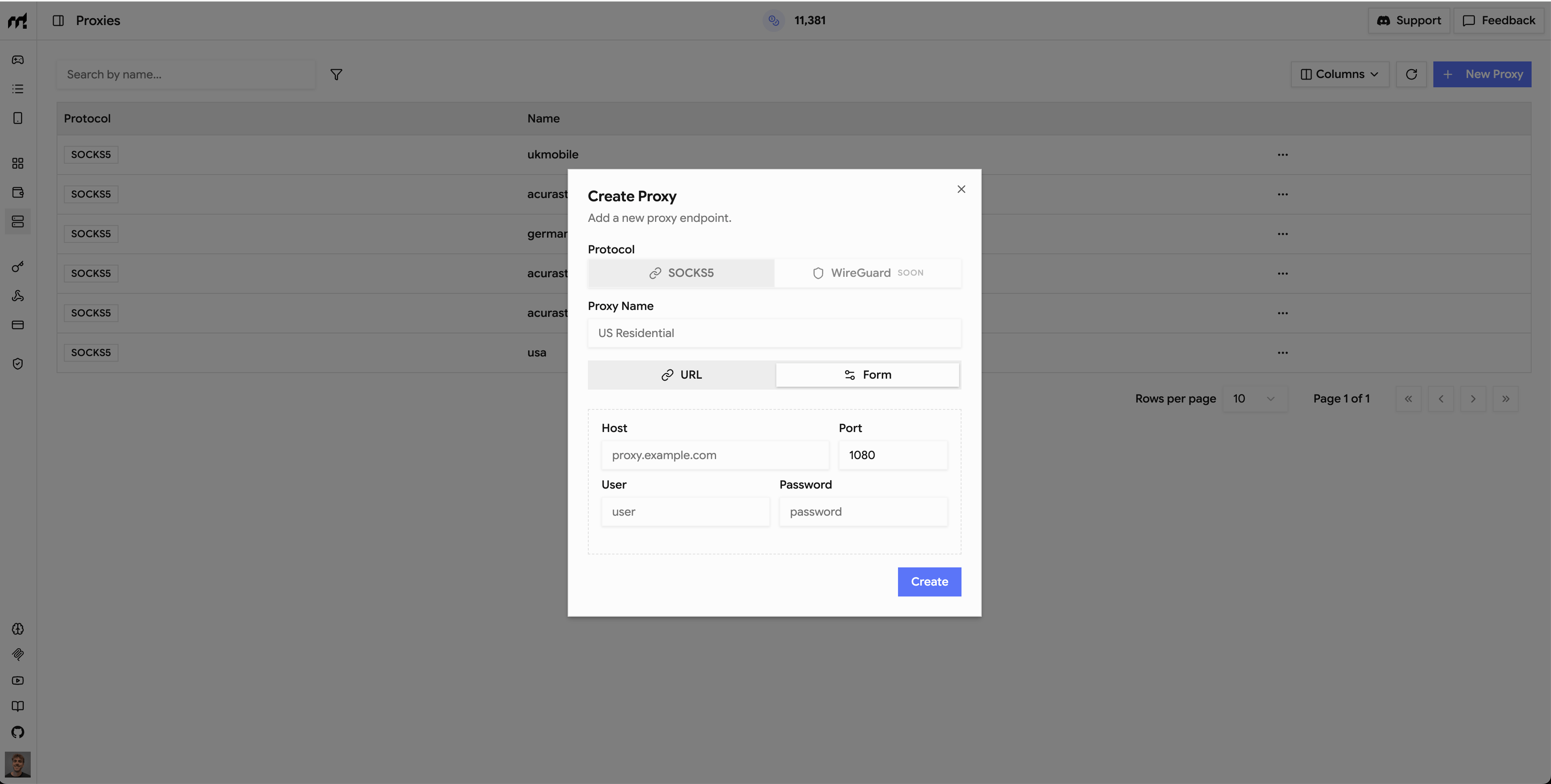Image resolution: width=1551 pixels, height=784 pixels.
Task: Focus the Proxy Name field
Action: (774, 333)
